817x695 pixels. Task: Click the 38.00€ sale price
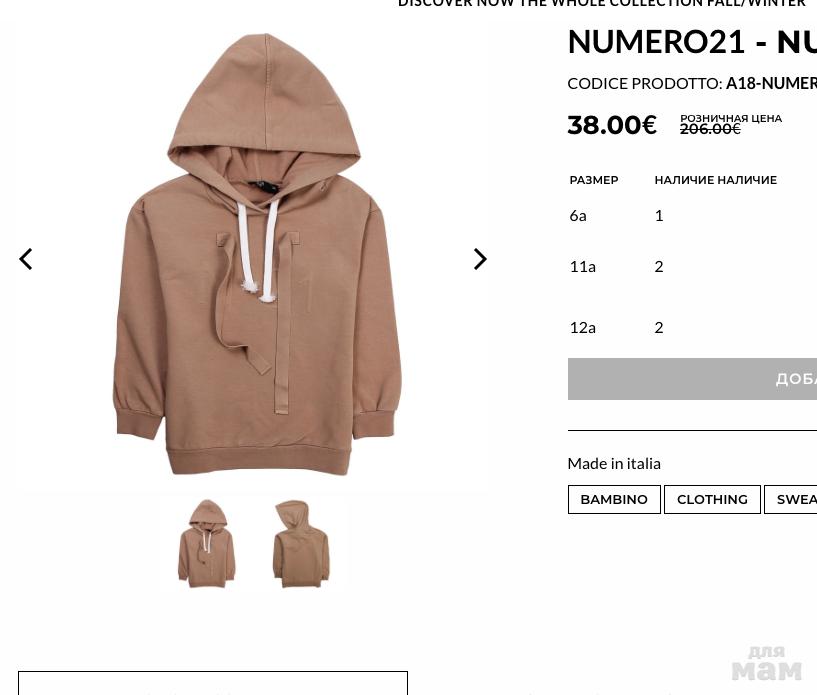[x=612, y=125]
